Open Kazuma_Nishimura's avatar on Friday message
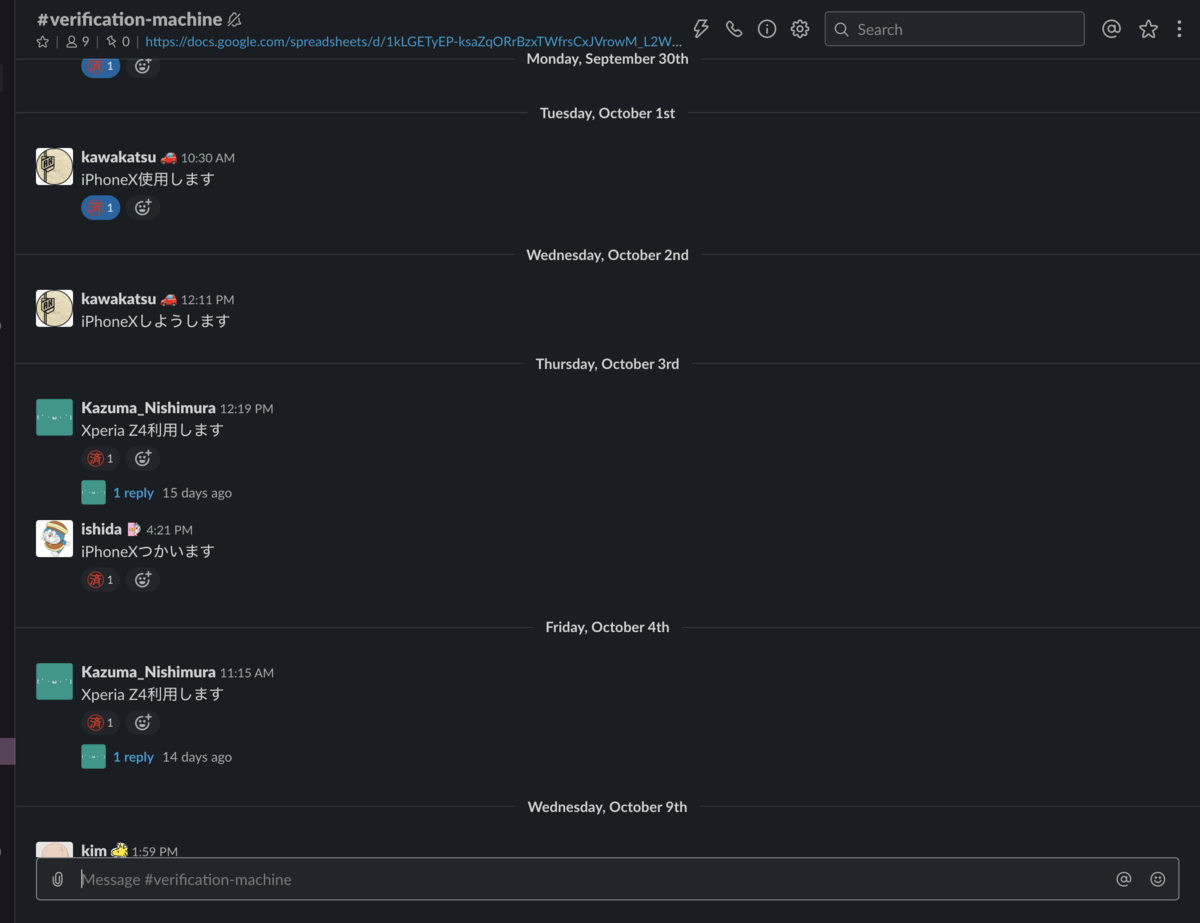Viewport: 1200px width, 923px height. (x=54, y=681)
